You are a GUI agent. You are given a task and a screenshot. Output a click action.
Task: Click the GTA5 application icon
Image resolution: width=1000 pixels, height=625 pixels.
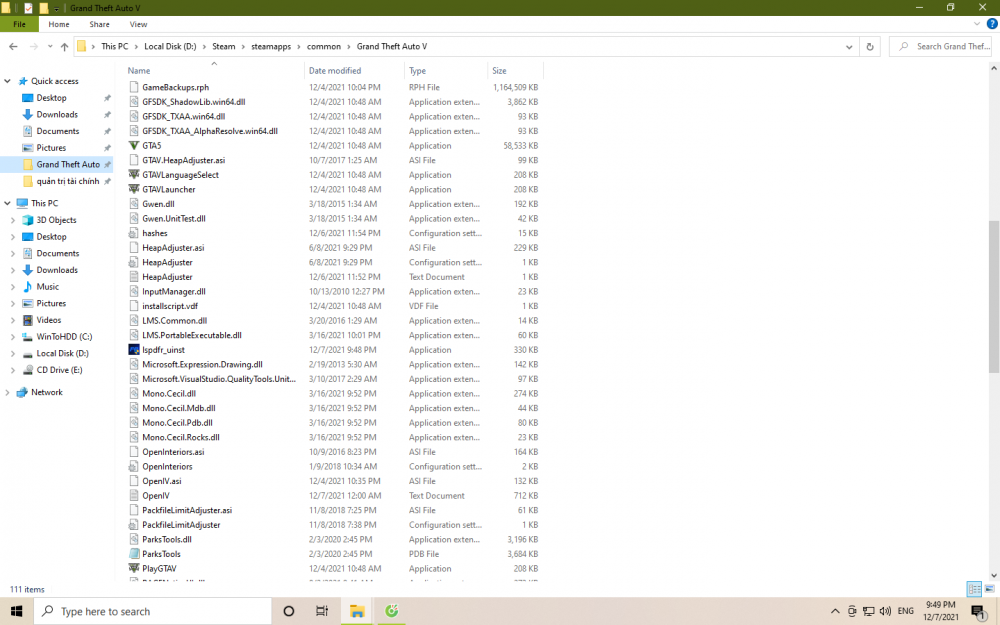pyautogui.click(x=134, y=146)
